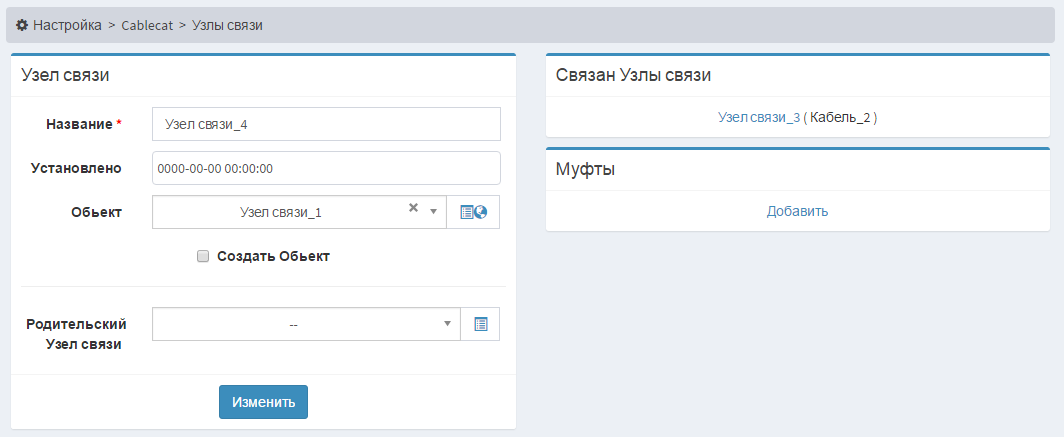Open the Узел связи_1 combo box
Image resolution: width=1064 pixels, height=437 pixels.
[x=299, y=212]
